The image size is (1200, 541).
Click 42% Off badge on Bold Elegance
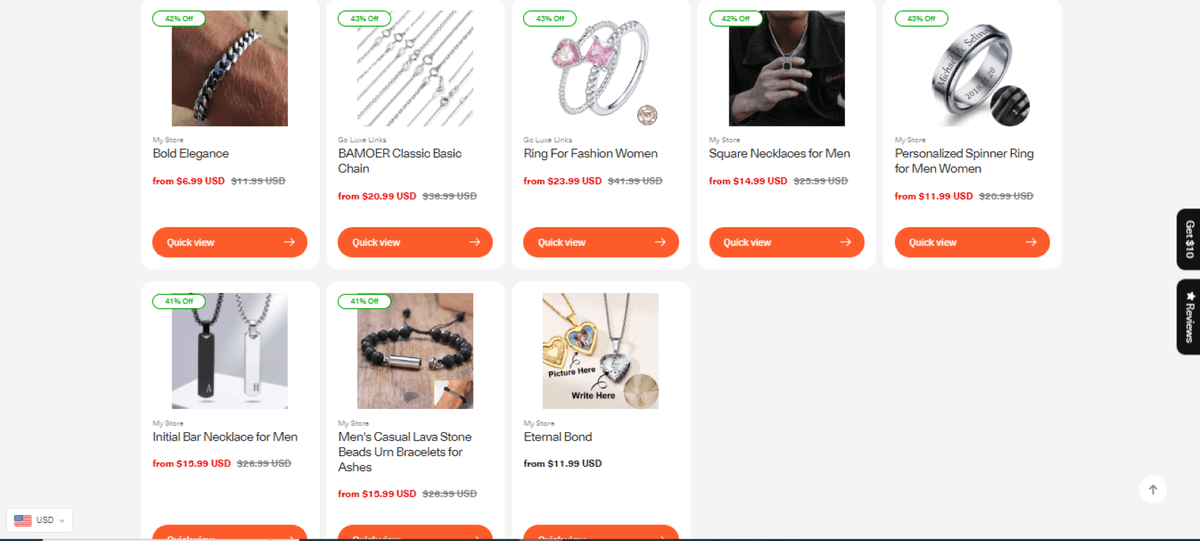point(180,18)
